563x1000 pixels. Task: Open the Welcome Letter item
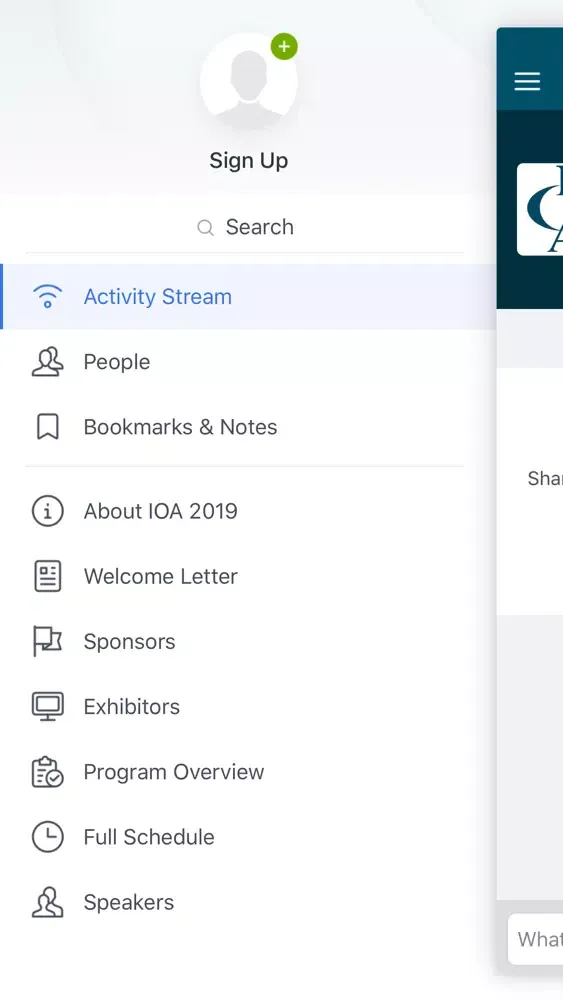pos(161,576)
